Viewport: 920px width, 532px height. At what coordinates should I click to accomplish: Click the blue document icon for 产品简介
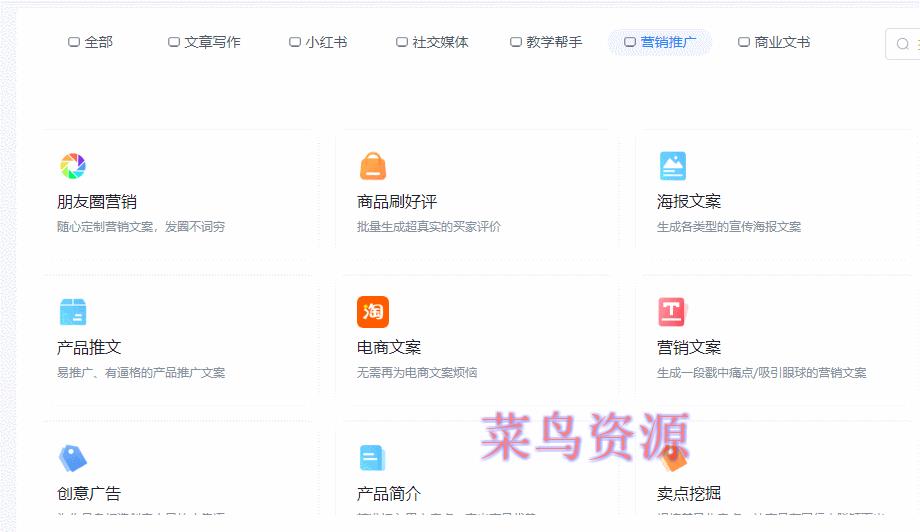click(372, 458)
